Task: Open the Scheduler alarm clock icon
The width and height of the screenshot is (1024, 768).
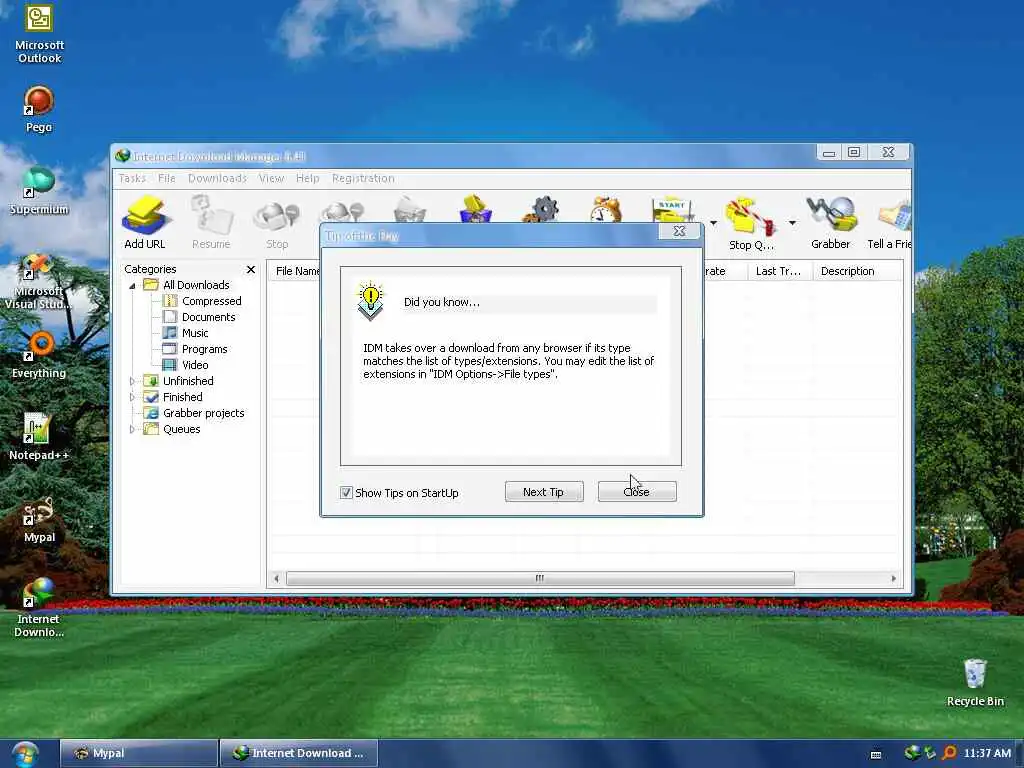Action: pos(606,210)
